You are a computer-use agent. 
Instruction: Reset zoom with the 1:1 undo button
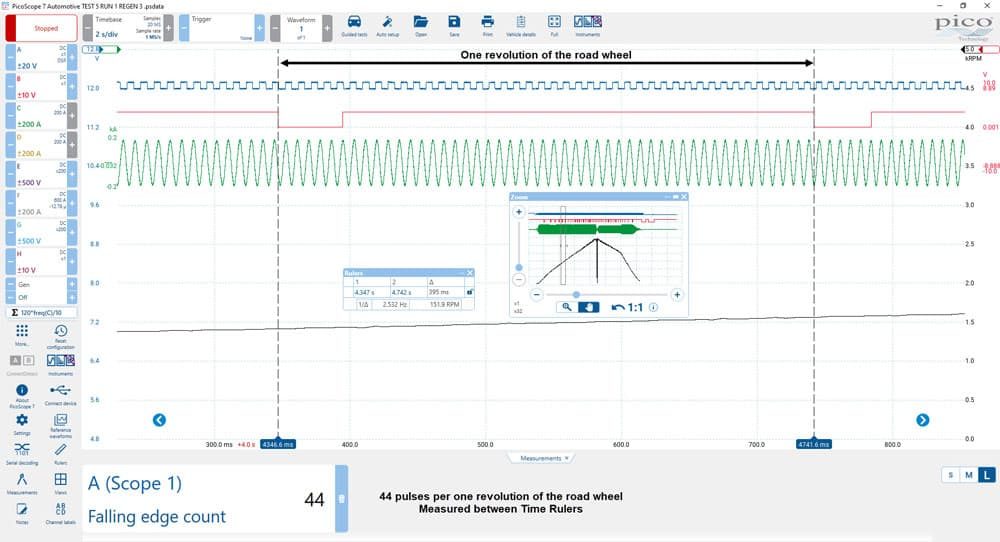627,307
